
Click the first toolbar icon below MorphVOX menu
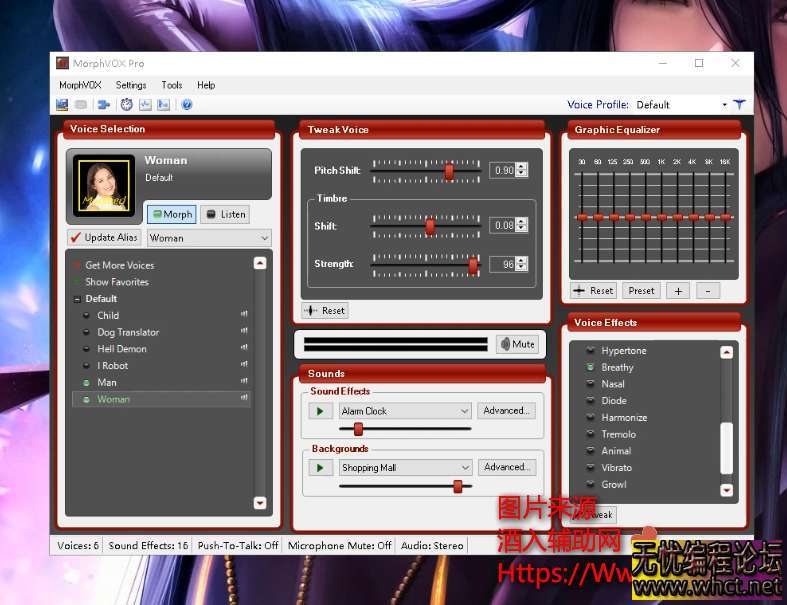(62, 105)
